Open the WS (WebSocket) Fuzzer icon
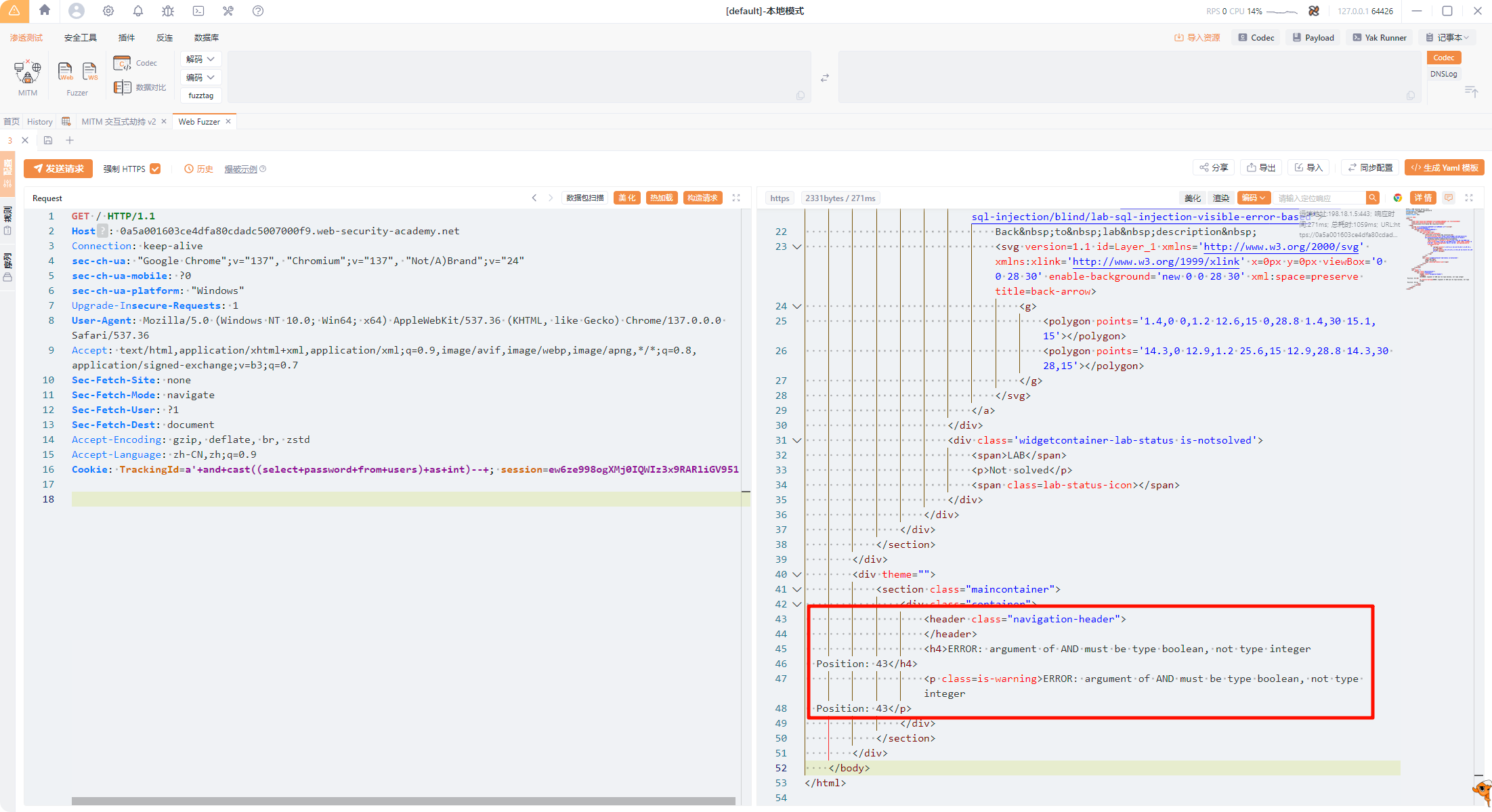Image resolution: width=1492 pixels, height=812 pixels. [x=89, y=71]
